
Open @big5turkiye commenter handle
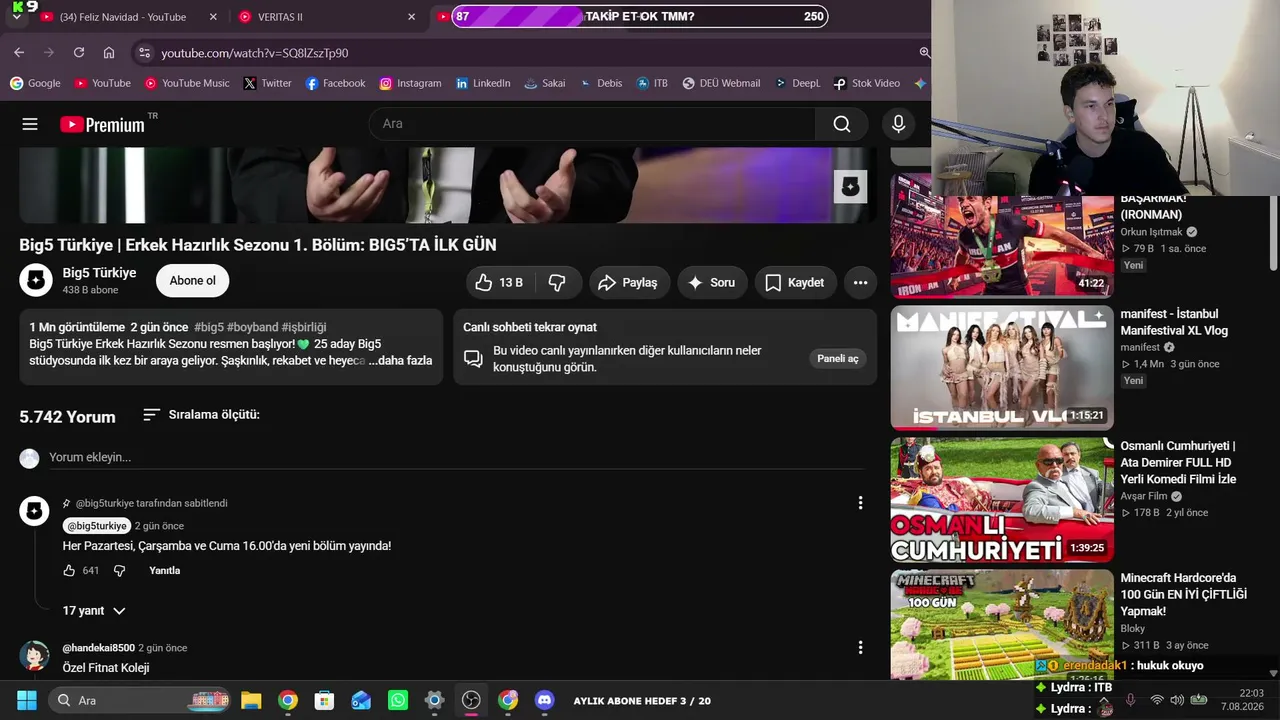coord(97,526)
